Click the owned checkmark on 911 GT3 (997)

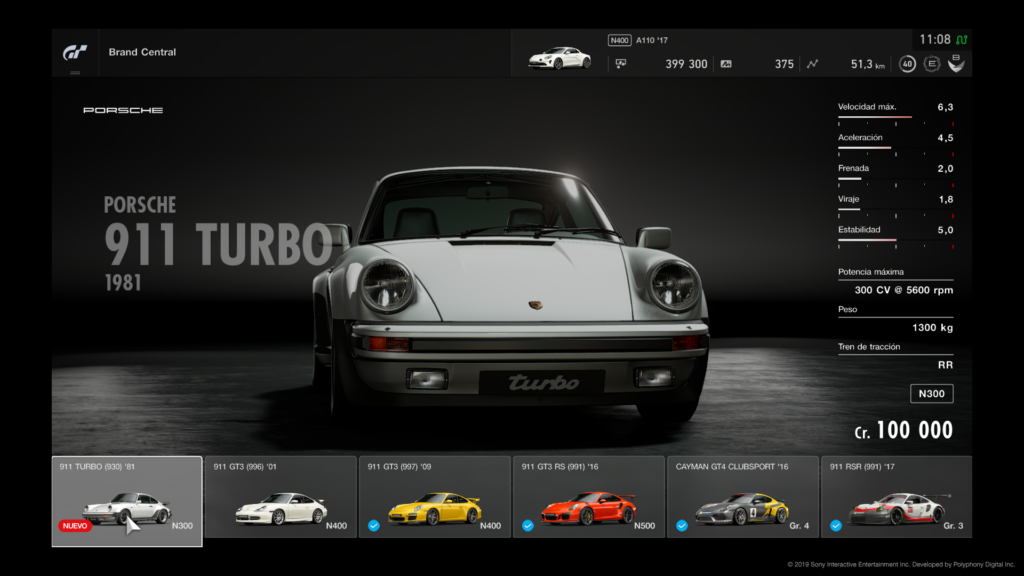click(x=374, y=526)
